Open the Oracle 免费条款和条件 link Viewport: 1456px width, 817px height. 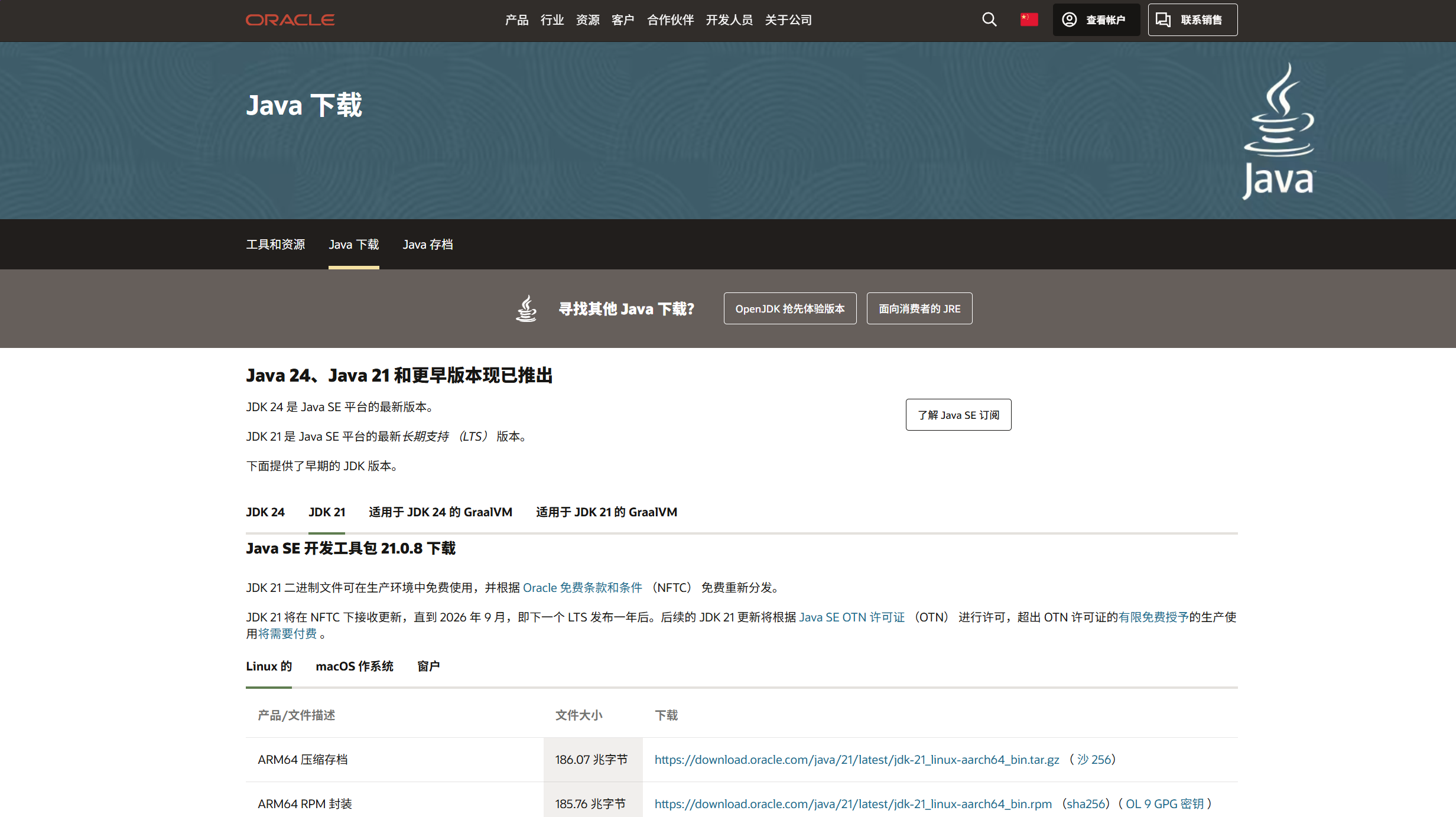583,587
